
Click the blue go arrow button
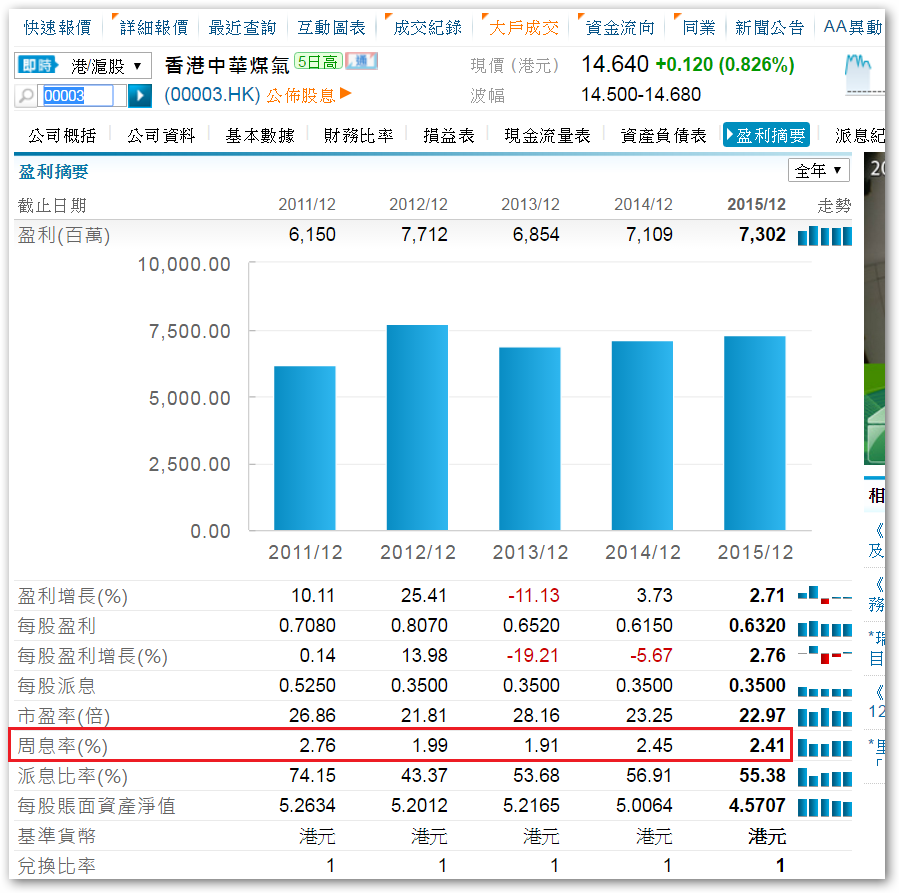[139, 96]
